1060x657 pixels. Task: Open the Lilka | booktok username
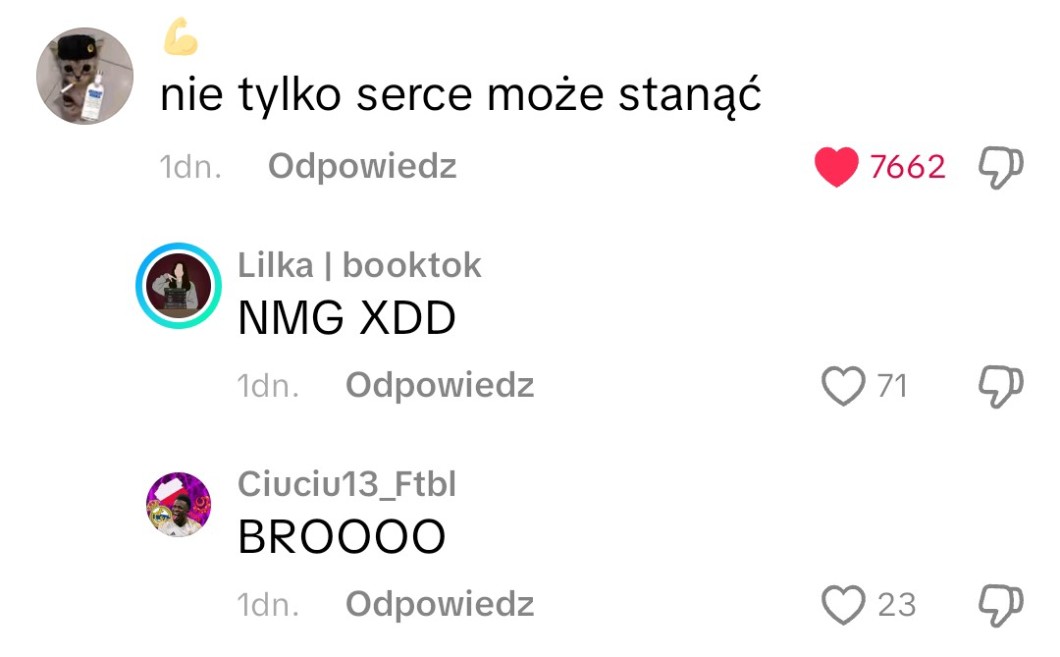(359, 265)
